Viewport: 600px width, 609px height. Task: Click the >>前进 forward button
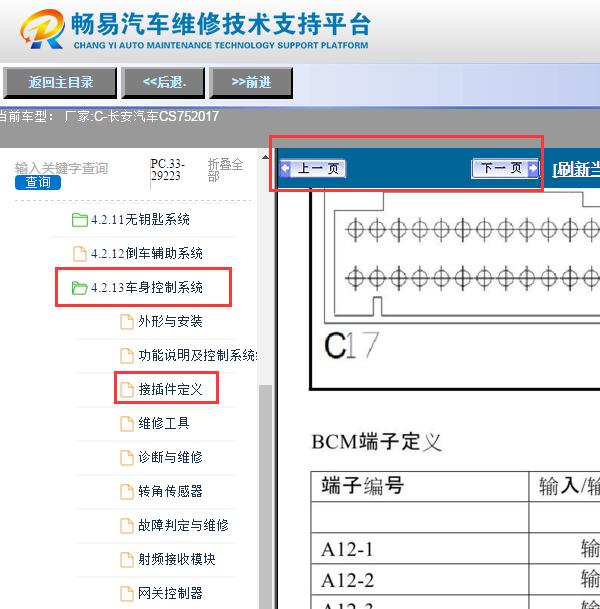point(251,82)
